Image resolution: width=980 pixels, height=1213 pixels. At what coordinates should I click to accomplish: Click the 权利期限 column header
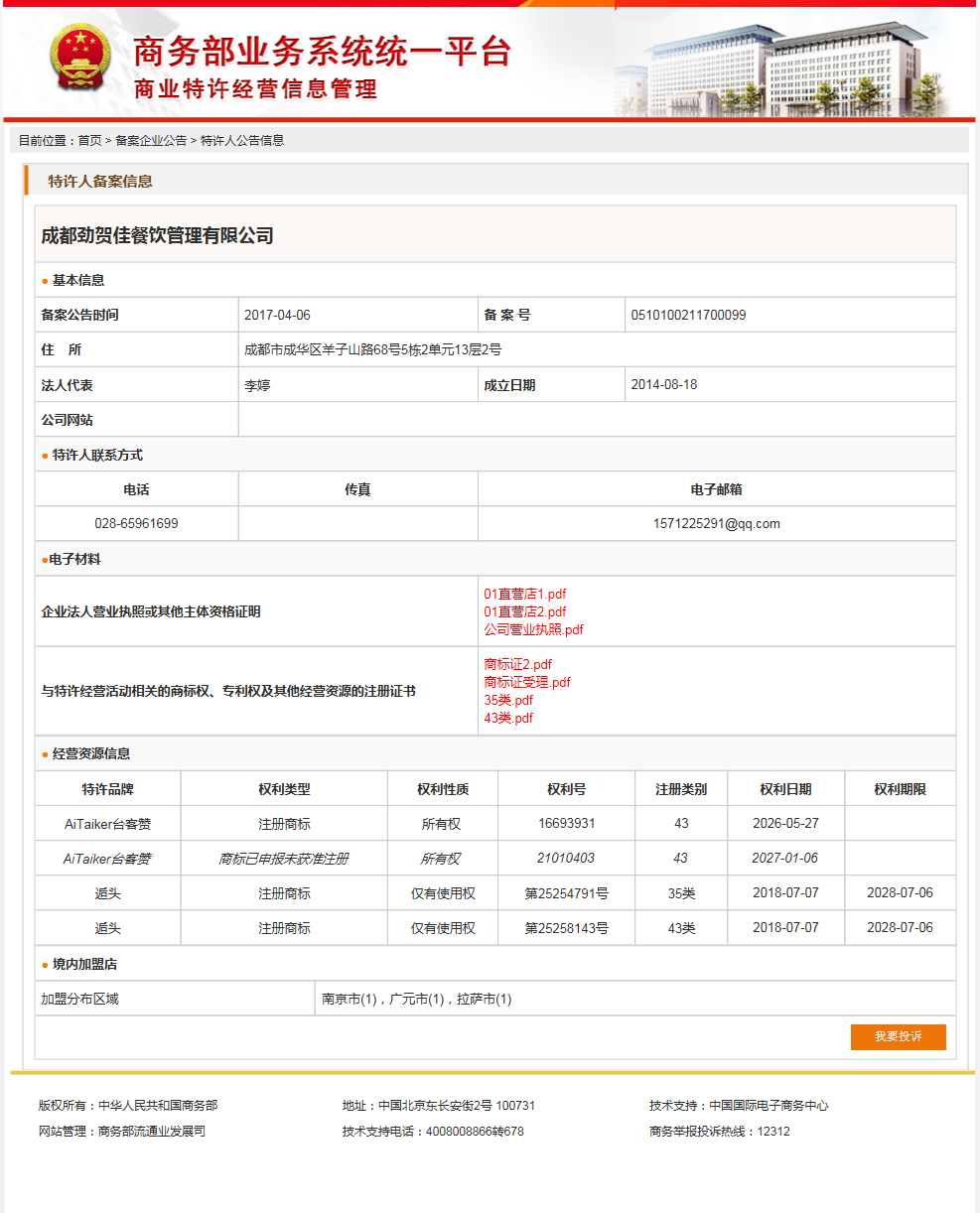[901, 789]
